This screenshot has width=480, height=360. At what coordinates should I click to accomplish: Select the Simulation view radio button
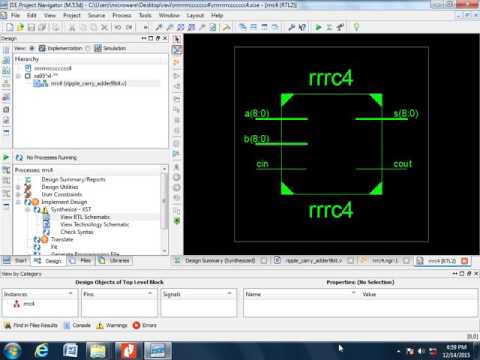[x=88, y=48]
